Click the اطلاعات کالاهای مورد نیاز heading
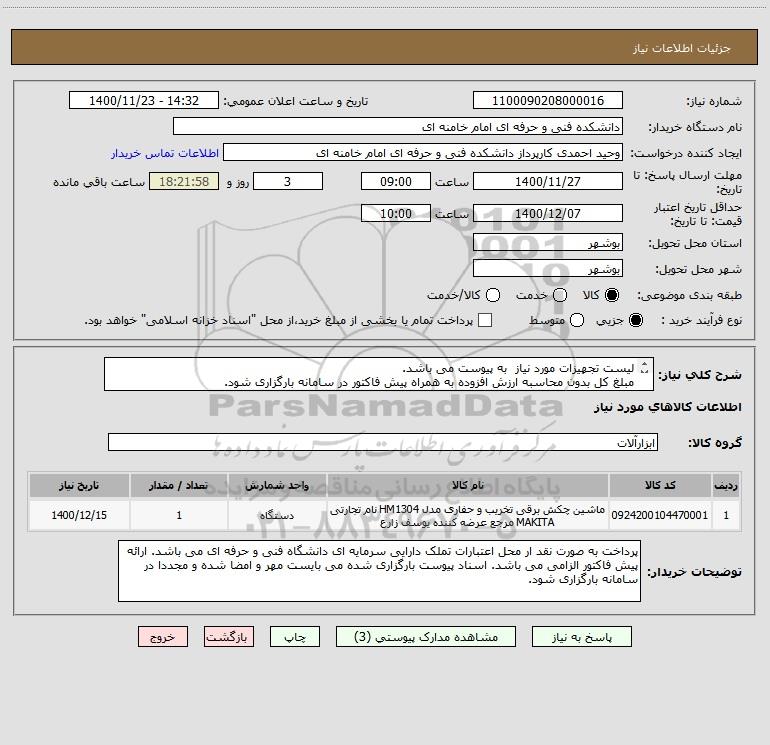The width and height of the screenshot is (770, 745). pyautogui.click(x=667, y=407)
